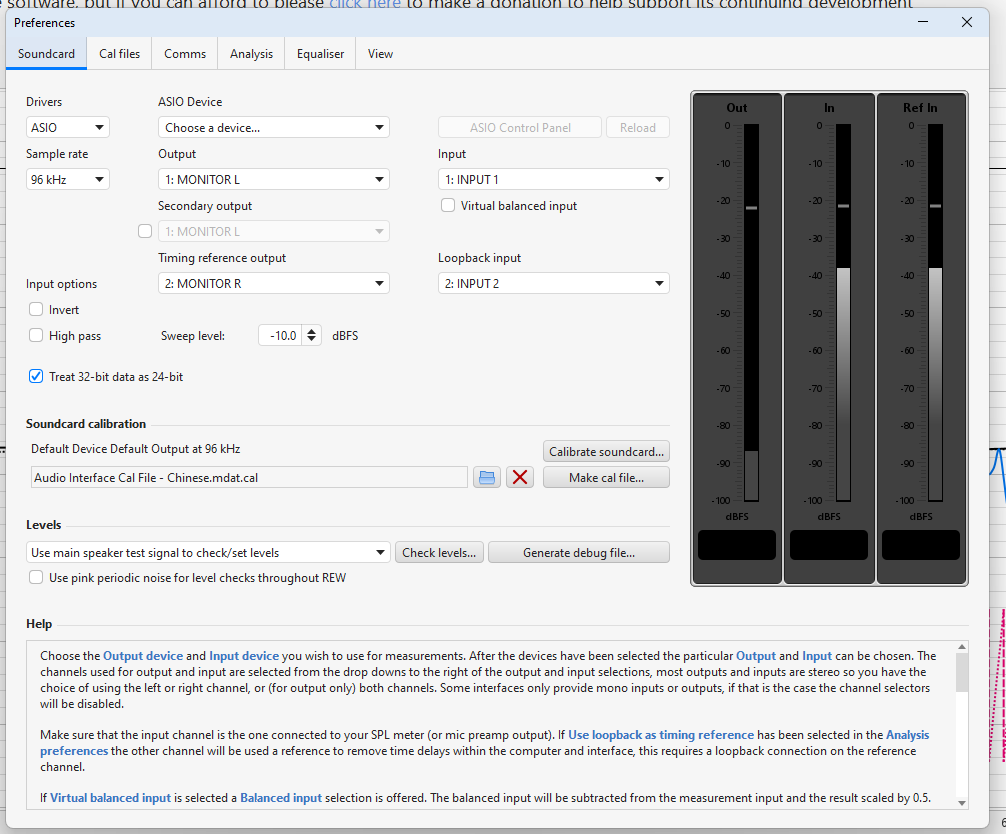Open Use loopback as timing reference link

pos(661,735)
